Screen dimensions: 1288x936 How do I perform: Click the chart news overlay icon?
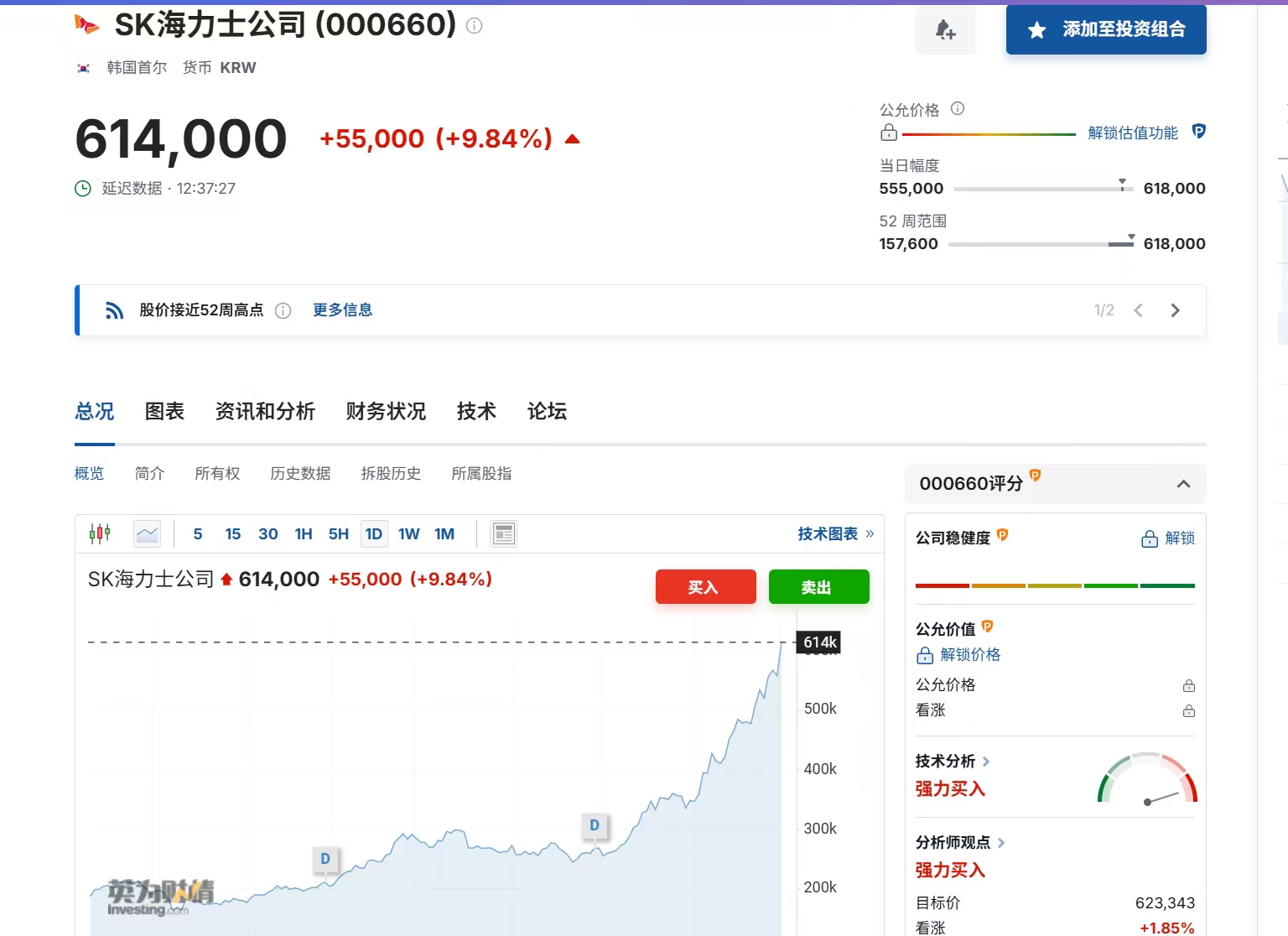coord(504,533)
